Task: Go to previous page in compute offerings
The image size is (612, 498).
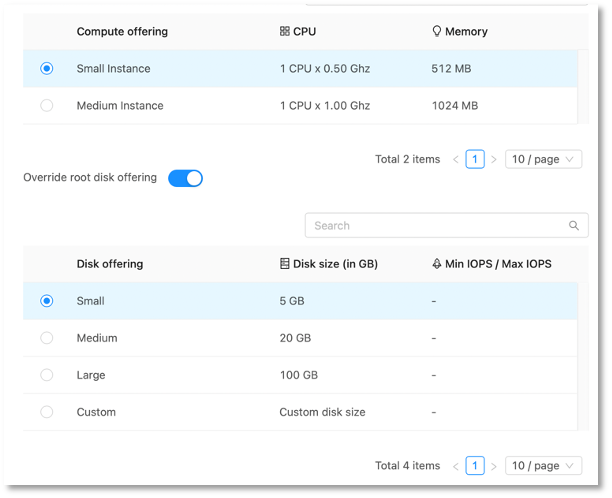Action: (456, 159)
